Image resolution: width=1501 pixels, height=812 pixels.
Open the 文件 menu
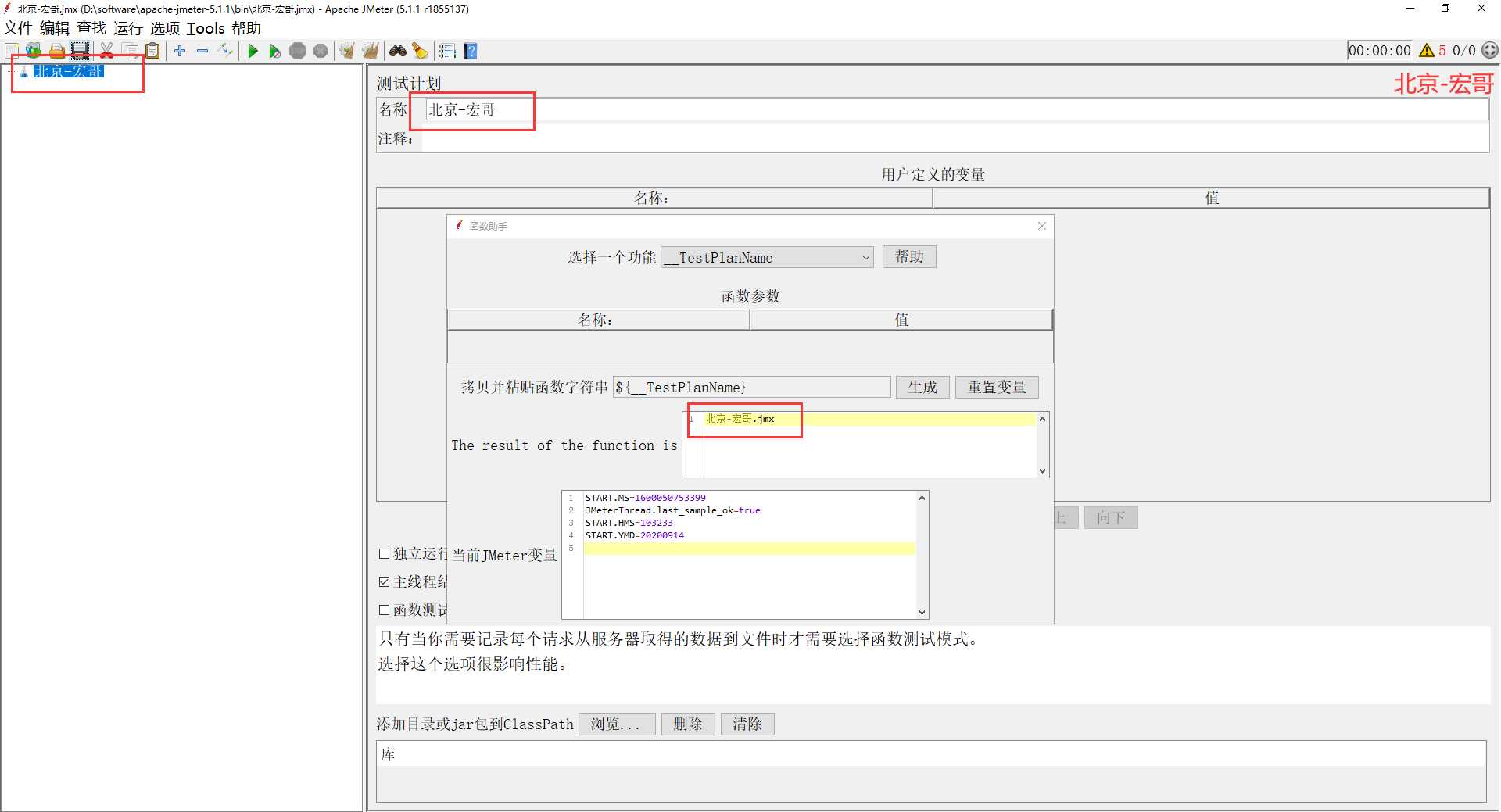pyautogui.click(x=18, y=28)
